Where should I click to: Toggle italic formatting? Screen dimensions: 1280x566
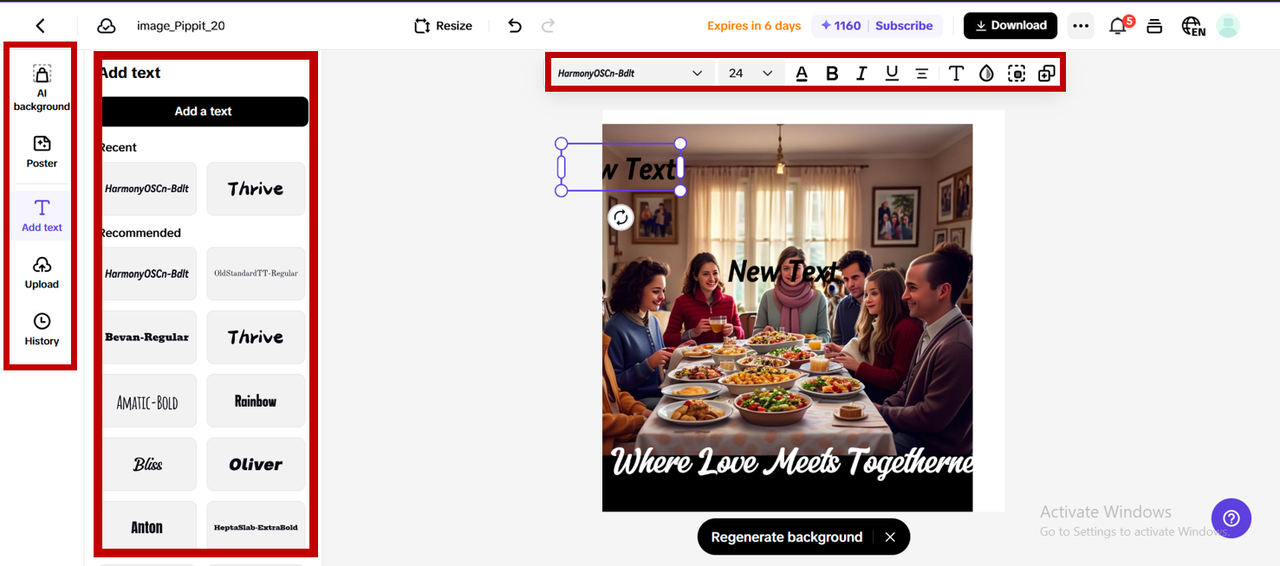tap(862, 73)
